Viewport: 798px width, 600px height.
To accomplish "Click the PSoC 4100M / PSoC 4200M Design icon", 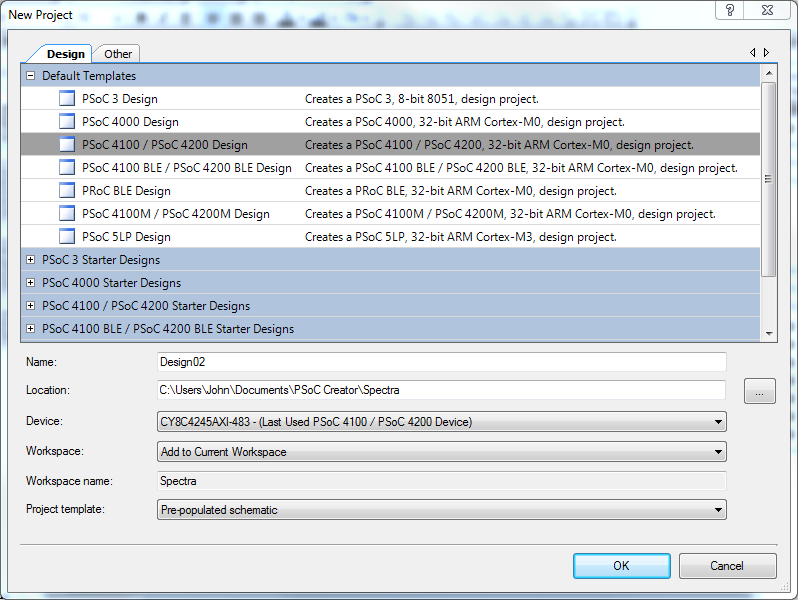I will coord(67,213).
